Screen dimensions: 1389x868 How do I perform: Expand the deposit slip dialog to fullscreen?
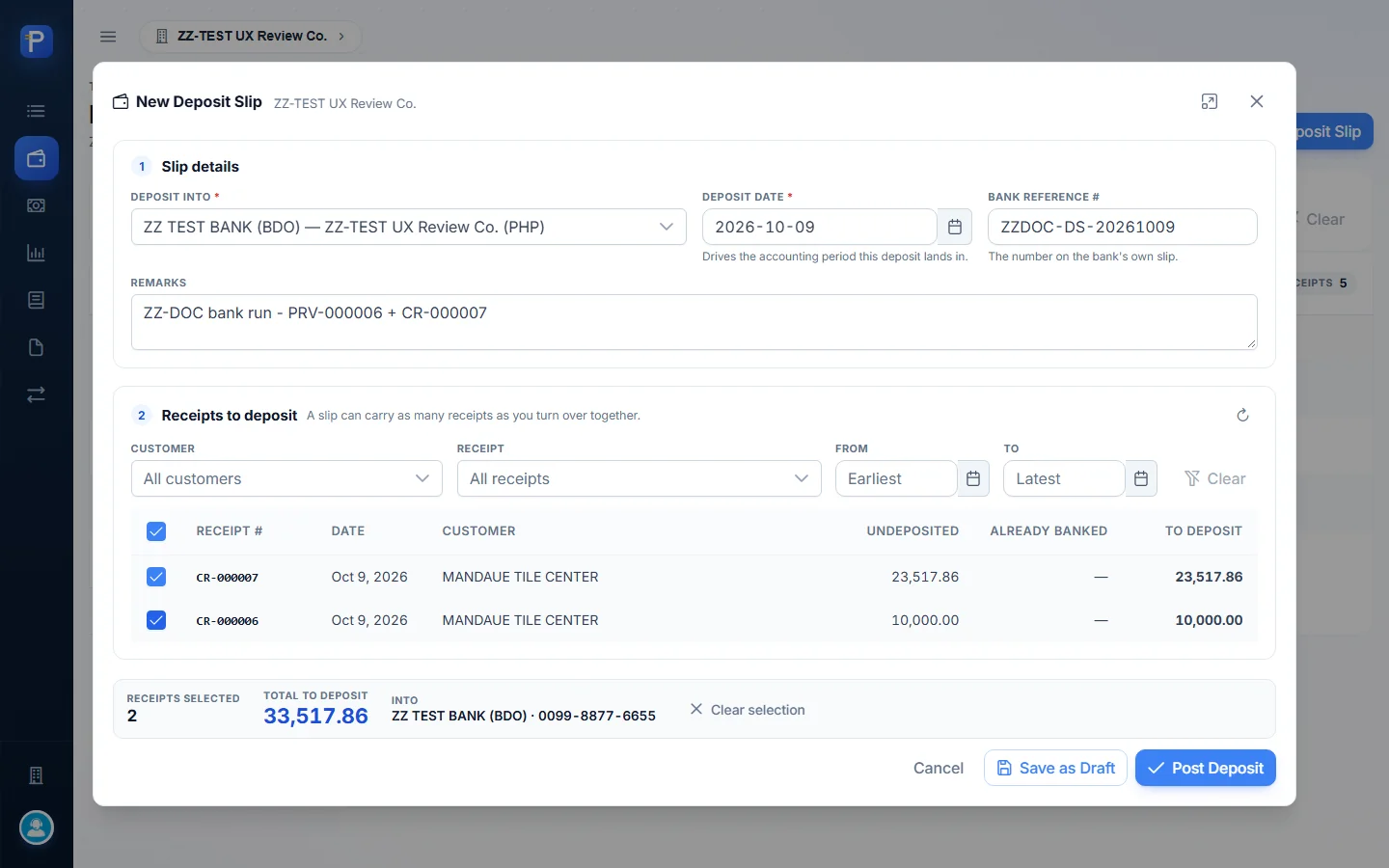click(x=1210, y=101)
